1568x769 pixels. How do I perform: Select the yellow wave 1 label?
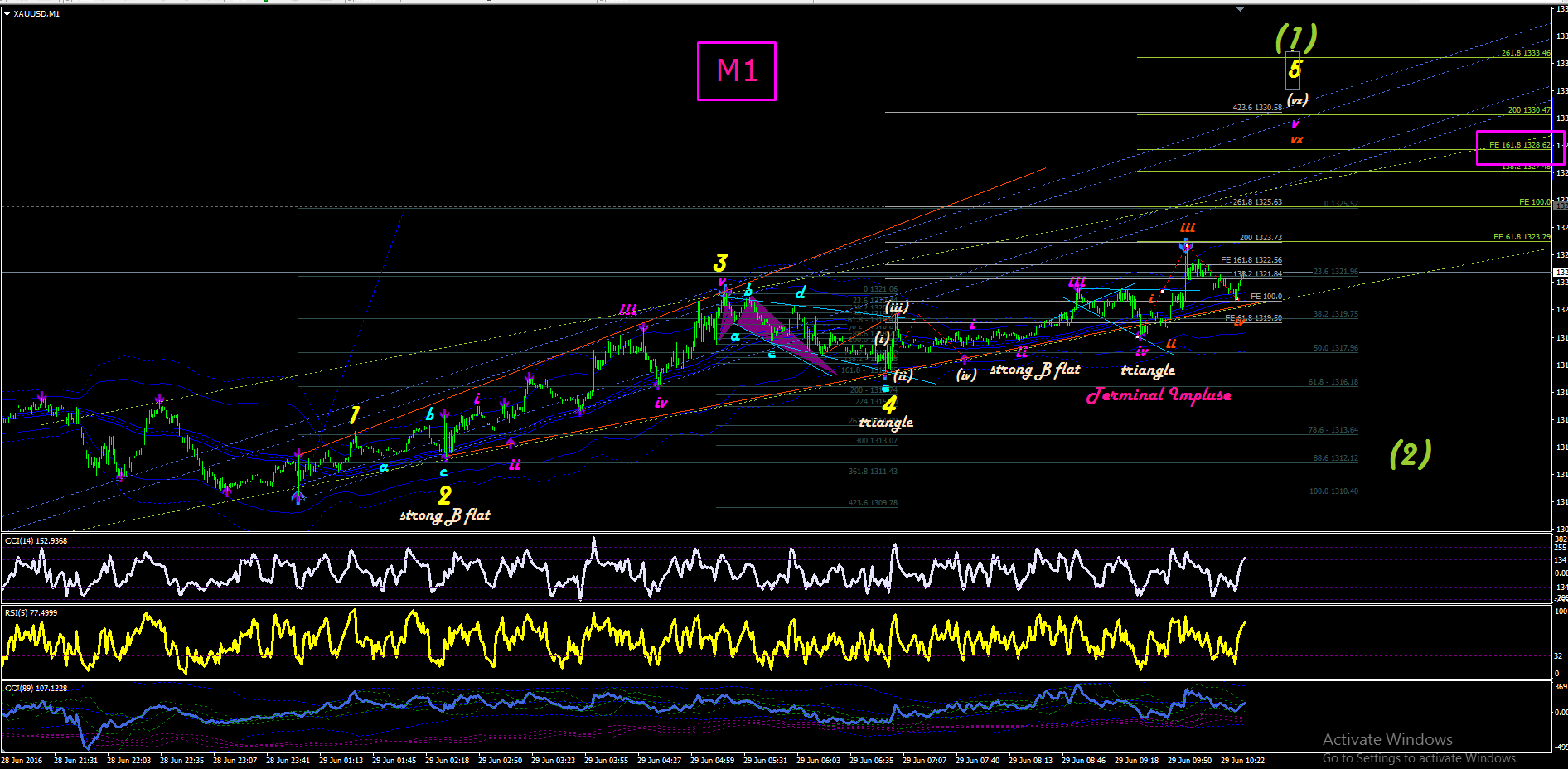pyautogui.click(x=354, y=415)
